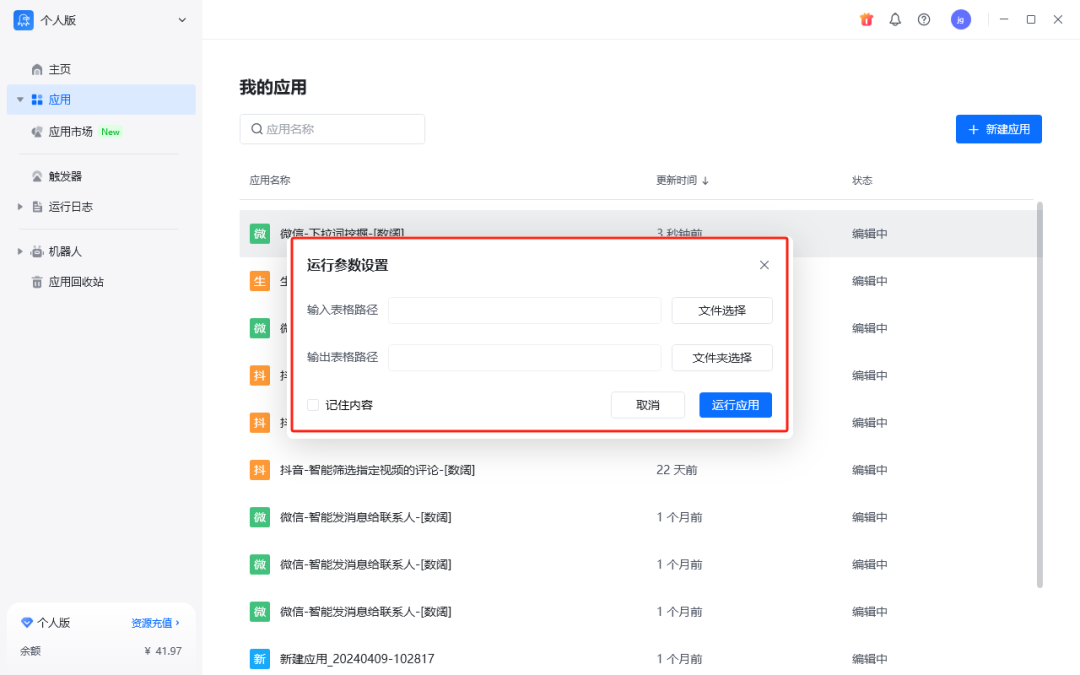1080x675 pixels.
Task: Open the 个人版 workspace dropdown chevron
Action: point(181,19)
